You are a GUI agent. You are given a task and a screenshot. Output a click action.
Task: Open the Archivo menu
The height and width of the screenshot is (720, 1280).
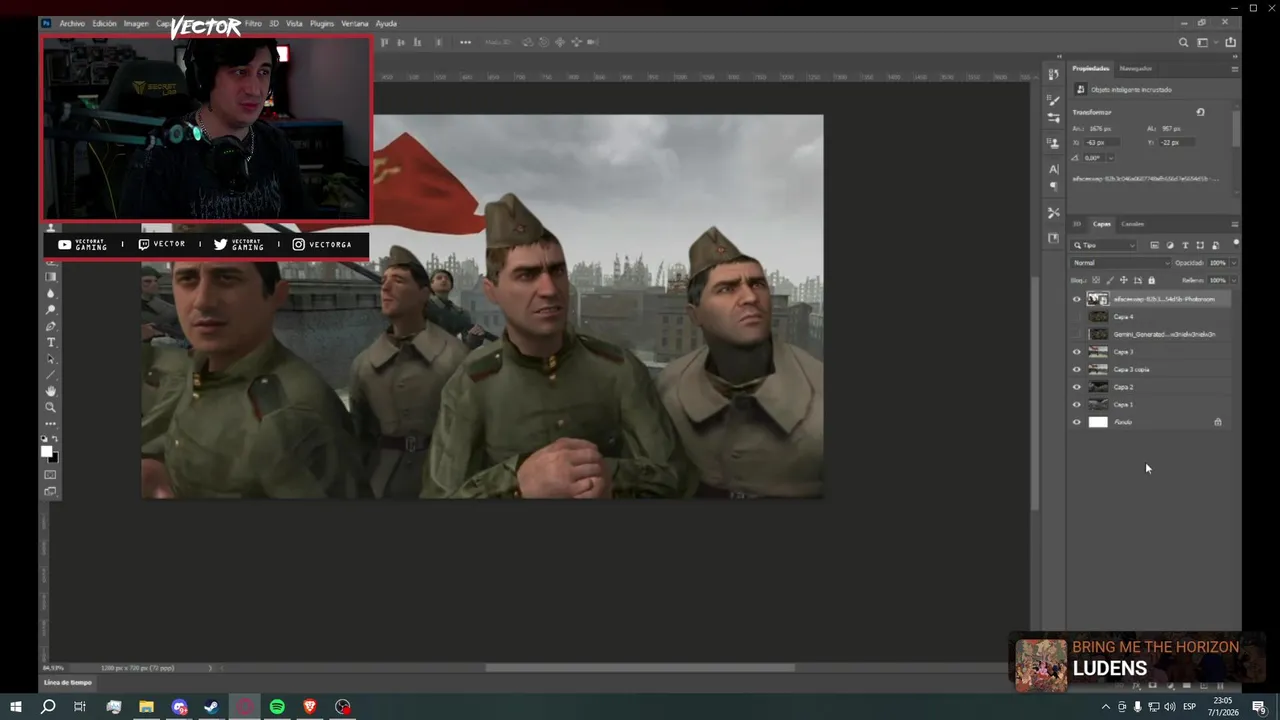click(x=72, y=23)
